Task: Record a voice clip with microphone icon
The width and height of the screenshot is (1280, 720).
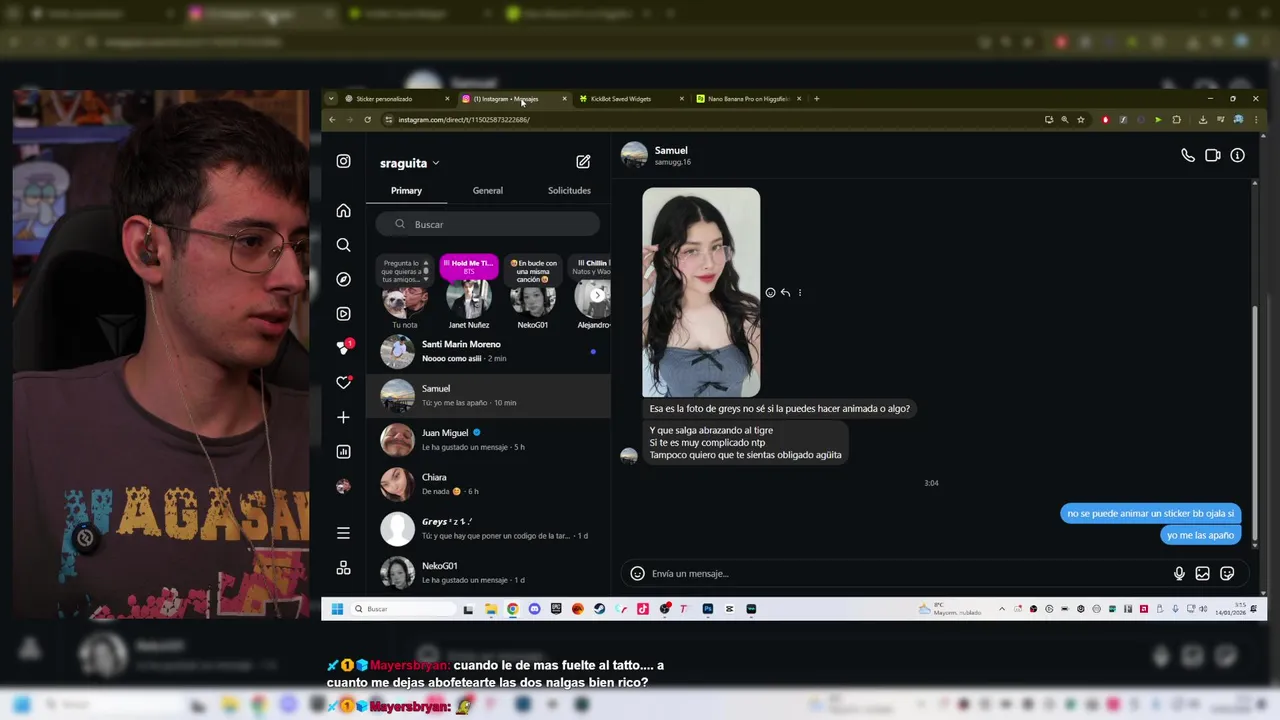Action: [x=1179, y=574]
